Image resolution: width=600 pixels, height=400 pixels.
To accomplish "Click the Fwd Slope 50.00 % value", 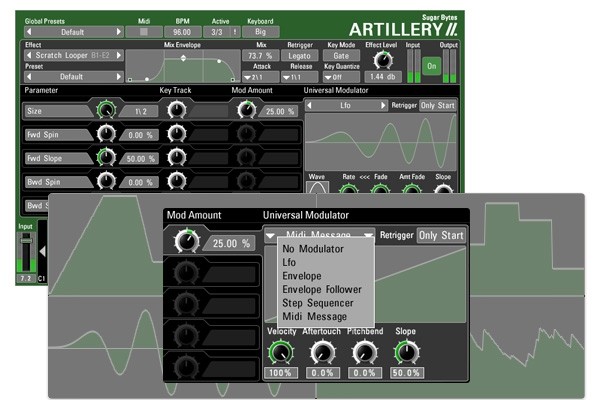I will click(x=140, y=158).
